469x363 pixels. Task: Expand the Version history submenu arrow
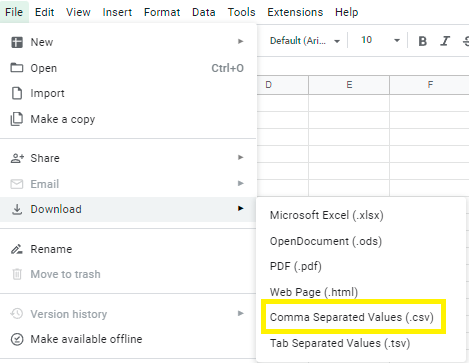click(x=240, y=313)
